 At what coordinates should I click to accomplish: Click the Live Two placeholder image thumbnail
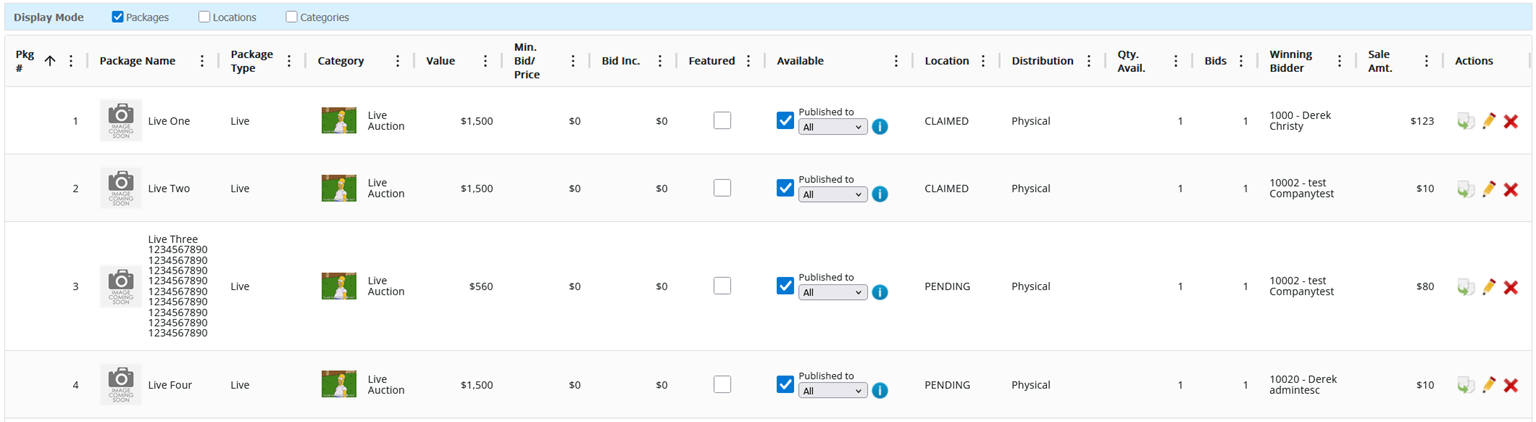click(x=121, y=188)
